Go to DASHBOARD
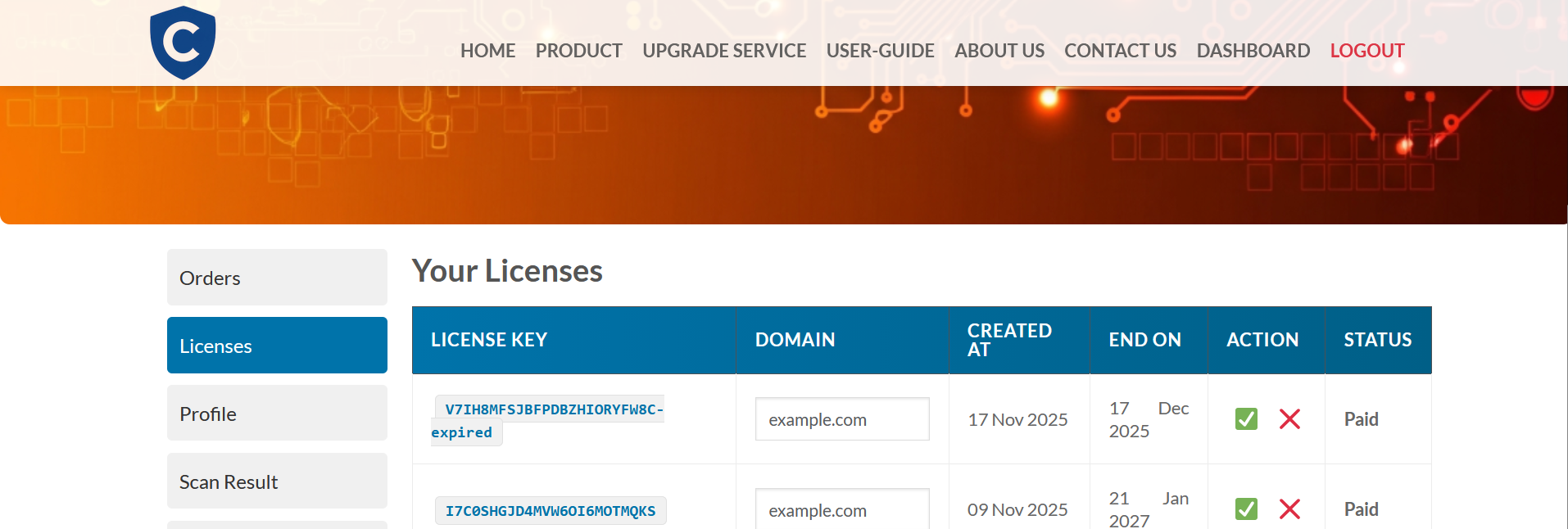 (1253, 51)
